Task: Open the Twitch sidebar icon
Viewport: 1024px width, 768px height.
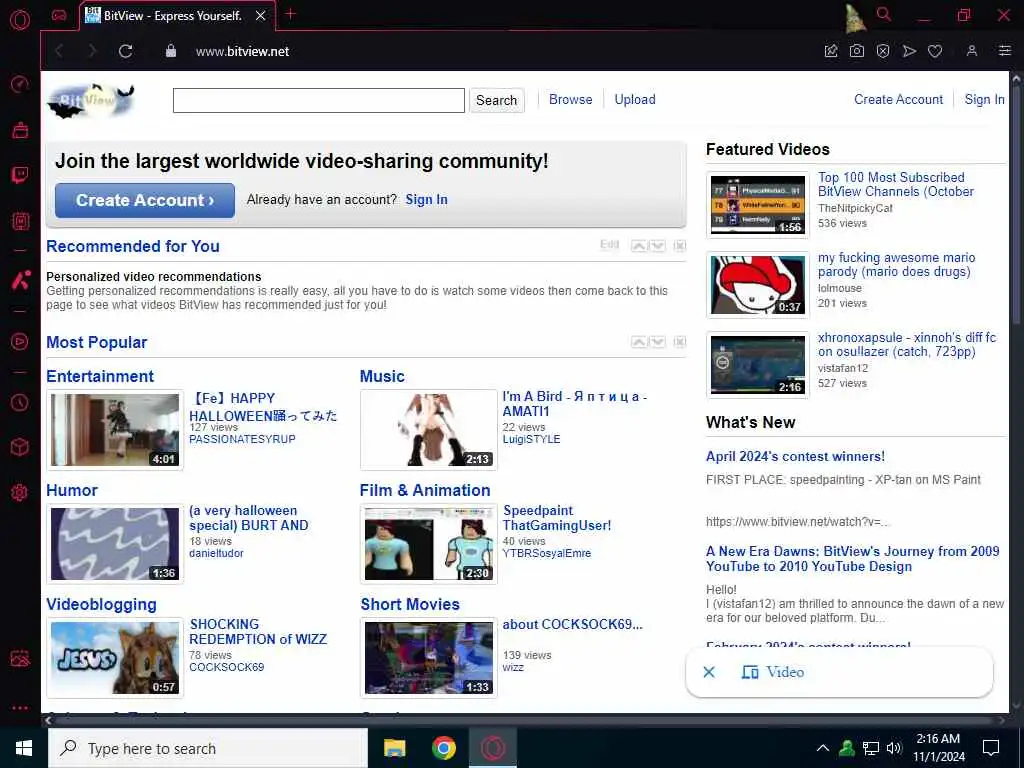Action: click(x=20, y=175)
